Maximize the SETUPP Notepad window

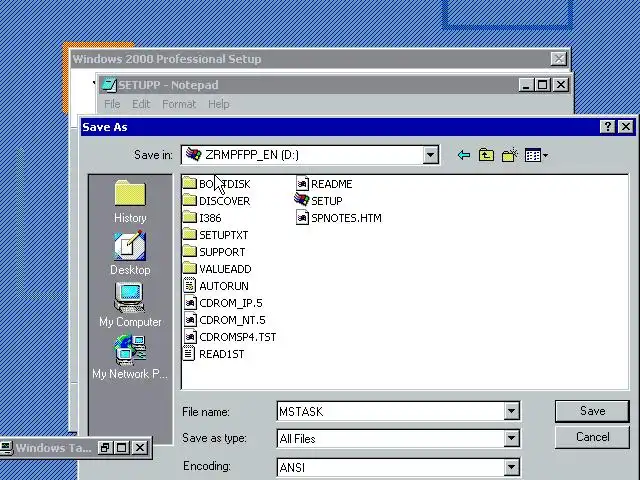coord(542,85)
